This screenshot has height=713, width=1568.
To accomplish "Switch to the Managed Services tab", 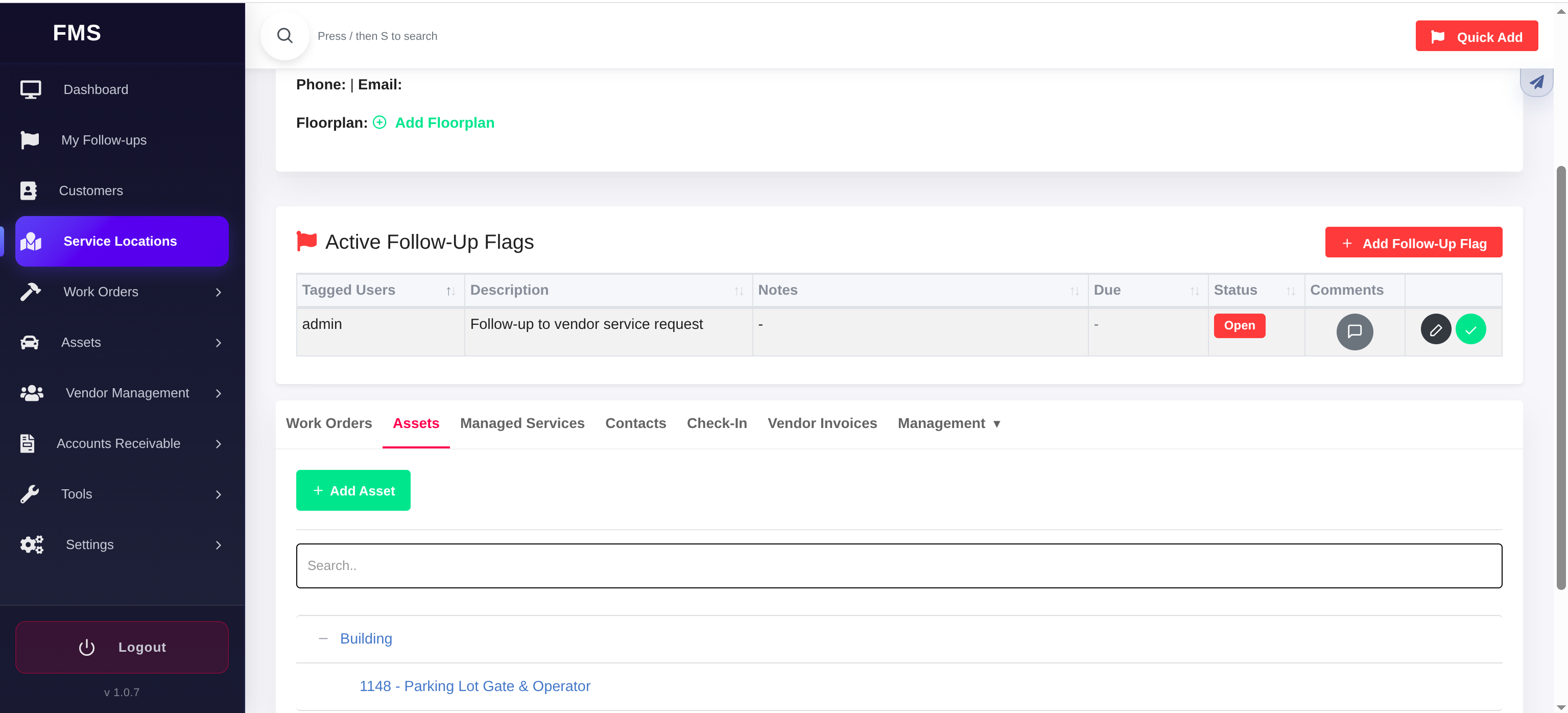I will coord(521,423).
